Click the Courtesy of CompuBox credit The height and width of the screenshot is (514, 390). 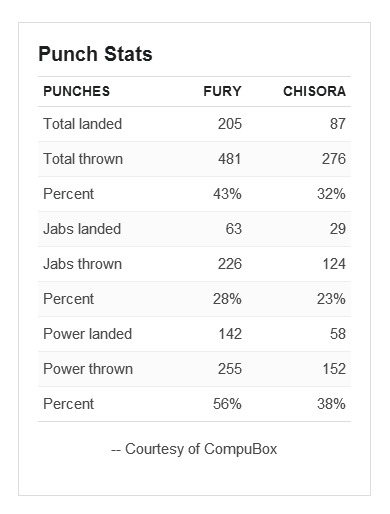click(194, 449)
